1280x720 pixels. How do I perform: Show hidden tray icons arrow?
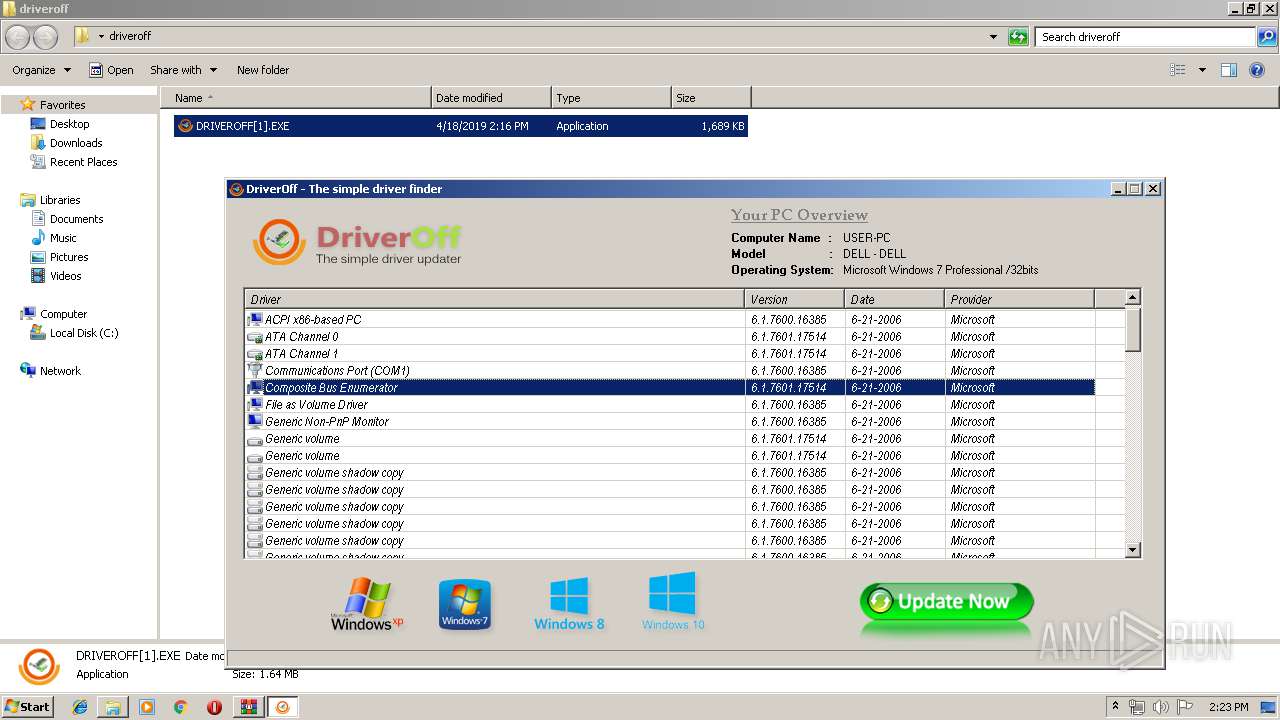(x=1116, y=707)
